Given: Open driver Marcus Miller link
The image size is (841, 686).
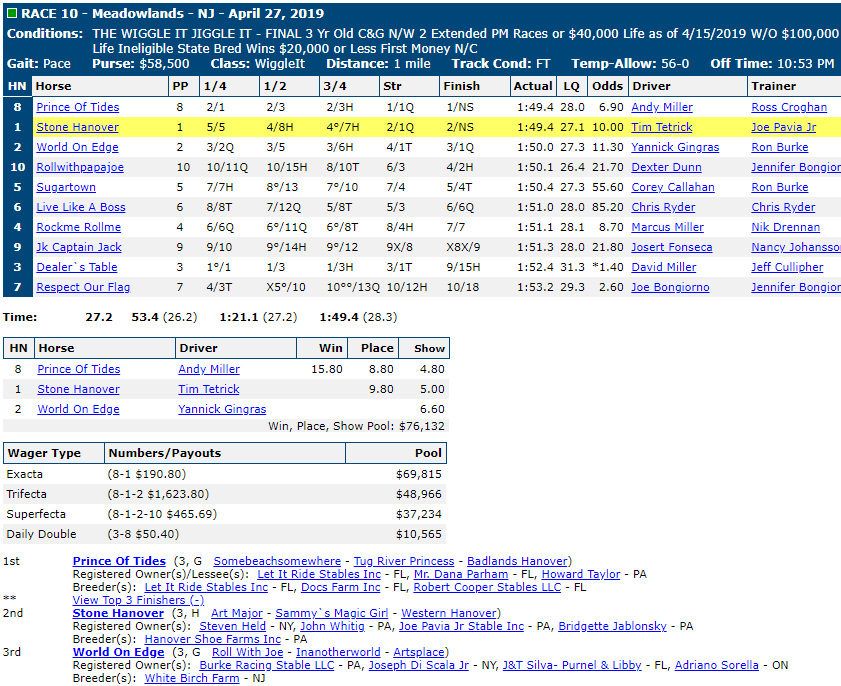Looking at the screenshot, I should click(667, 227).
